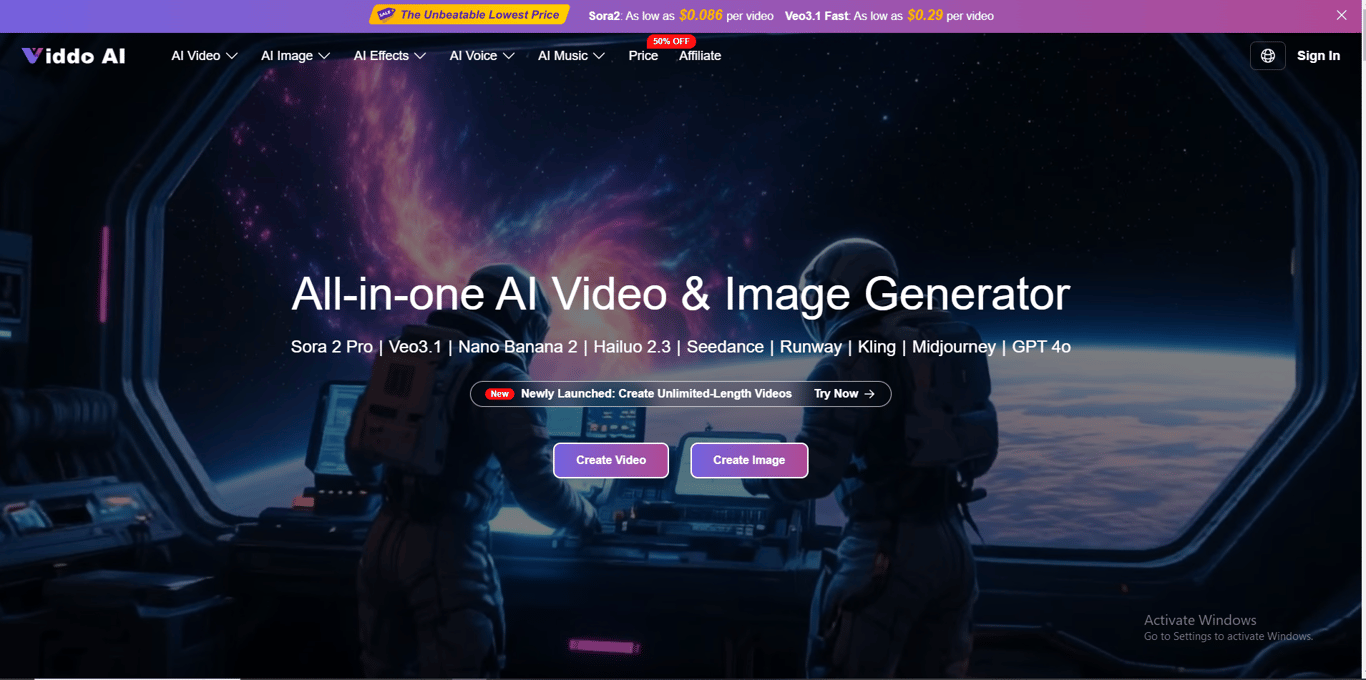Expand the AI Image dropdown menu
Image resolution: width=1366 pixels, height=680 pixels.
point(295,56)
